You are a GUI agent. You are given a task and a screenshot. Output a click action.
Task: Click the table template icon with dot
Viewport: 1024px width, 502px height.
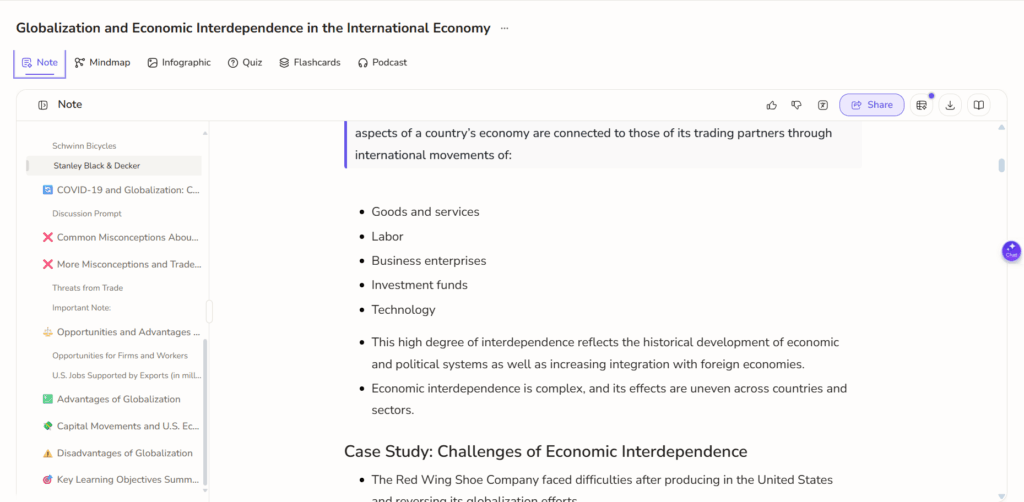click(921, 105)
